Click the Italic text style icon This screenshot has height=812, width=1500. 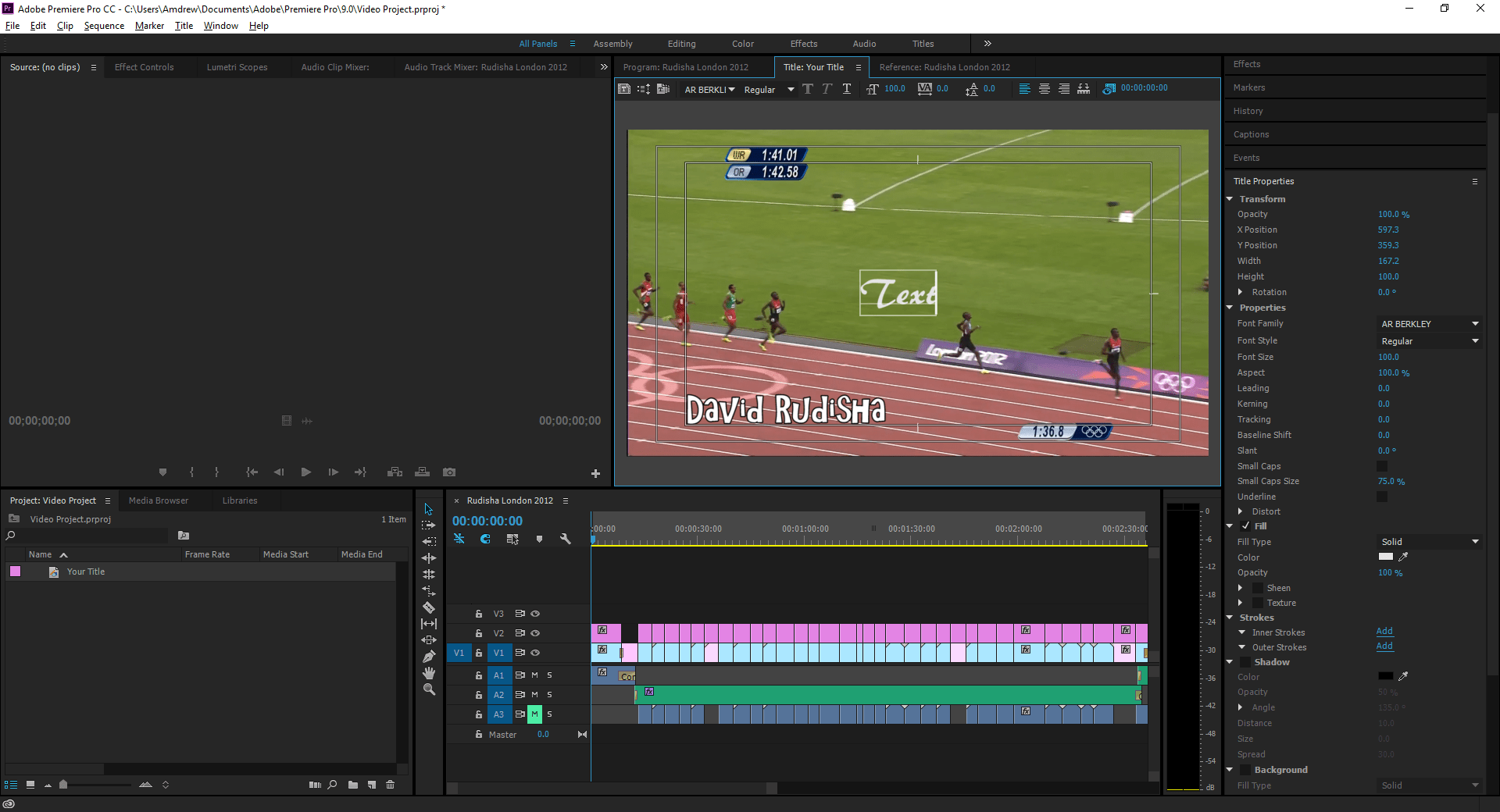(x=827, y=89)
